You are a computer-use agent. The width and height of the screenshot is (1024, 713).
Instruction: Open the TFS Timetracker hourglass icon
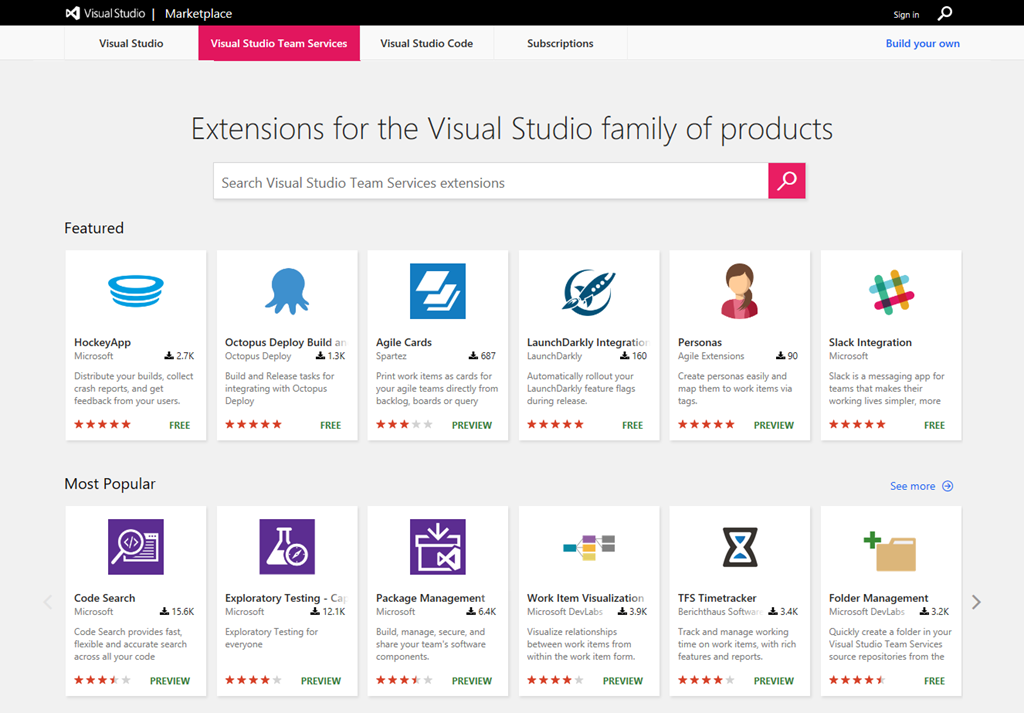[x=740, y=547]
